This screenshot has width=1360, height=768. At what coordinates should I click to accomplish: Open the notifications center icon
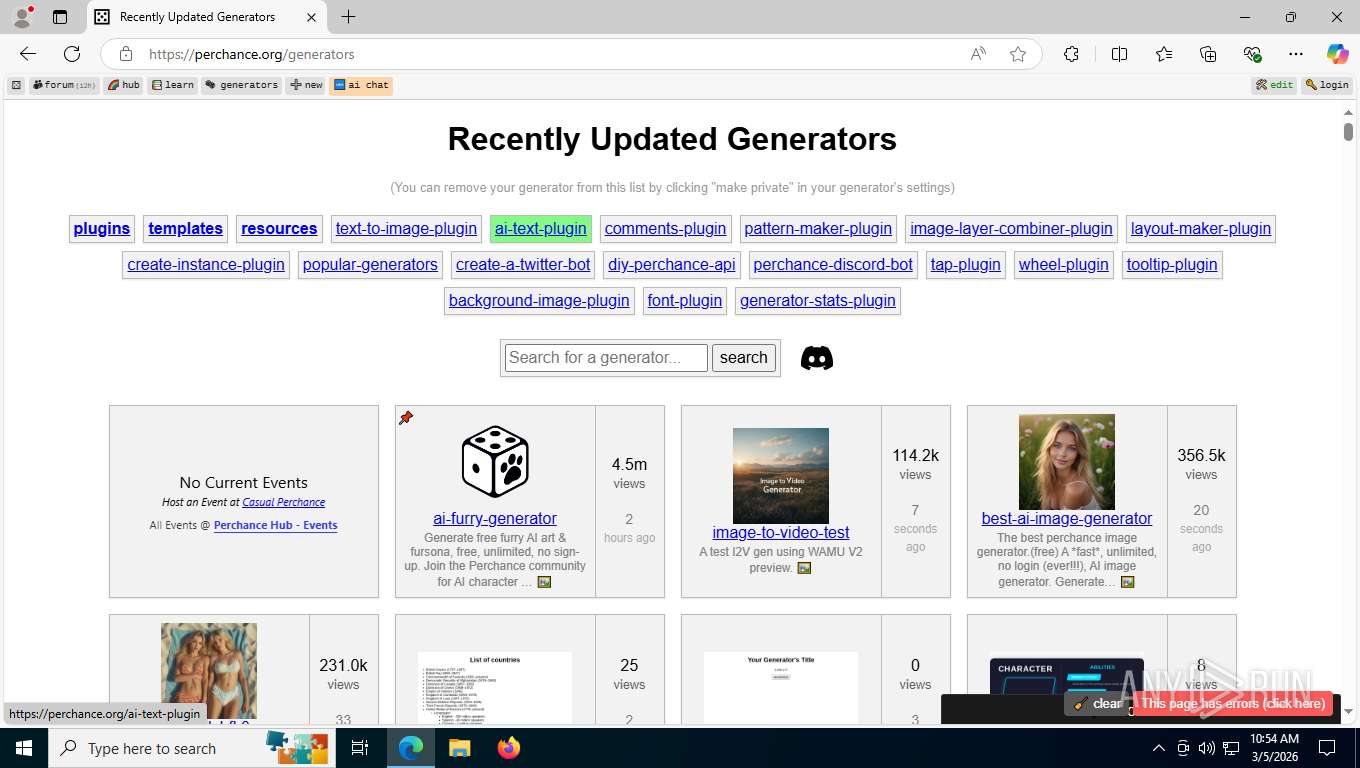point(1327,748)
